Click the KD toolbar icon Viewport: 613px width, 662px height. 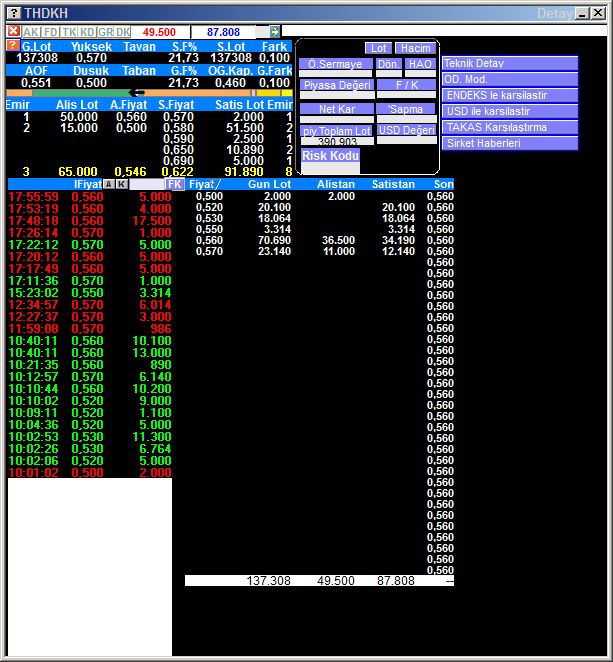click(x=87, y=32)
